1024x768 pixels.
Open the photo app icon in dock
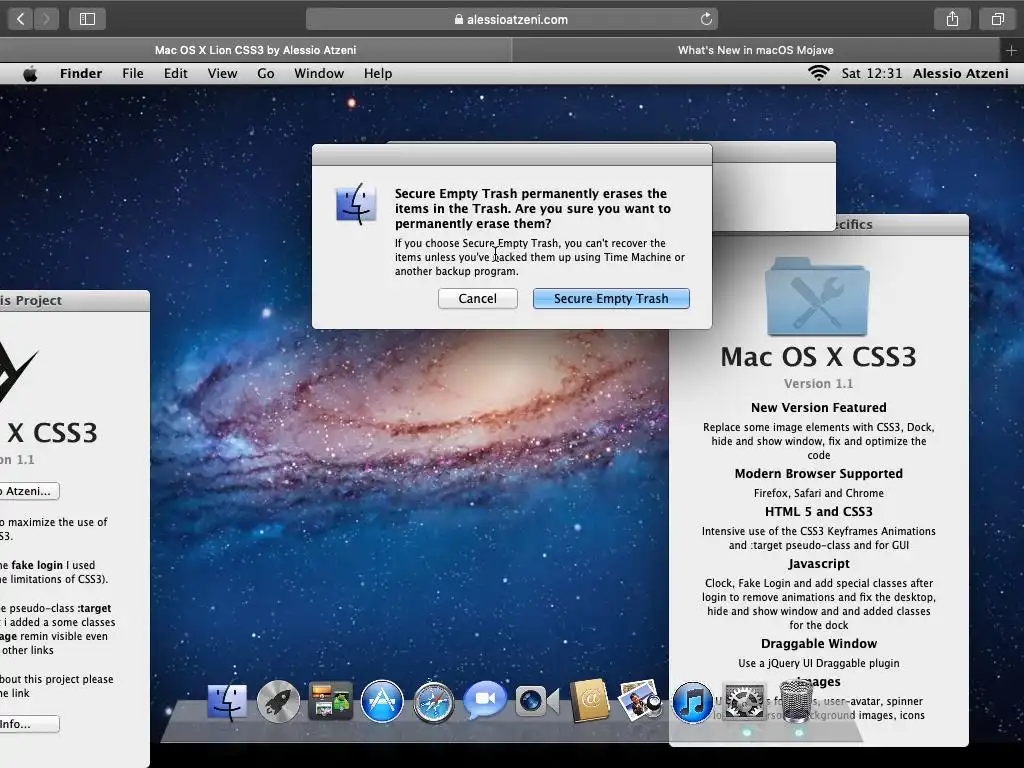tap(640, 701)
